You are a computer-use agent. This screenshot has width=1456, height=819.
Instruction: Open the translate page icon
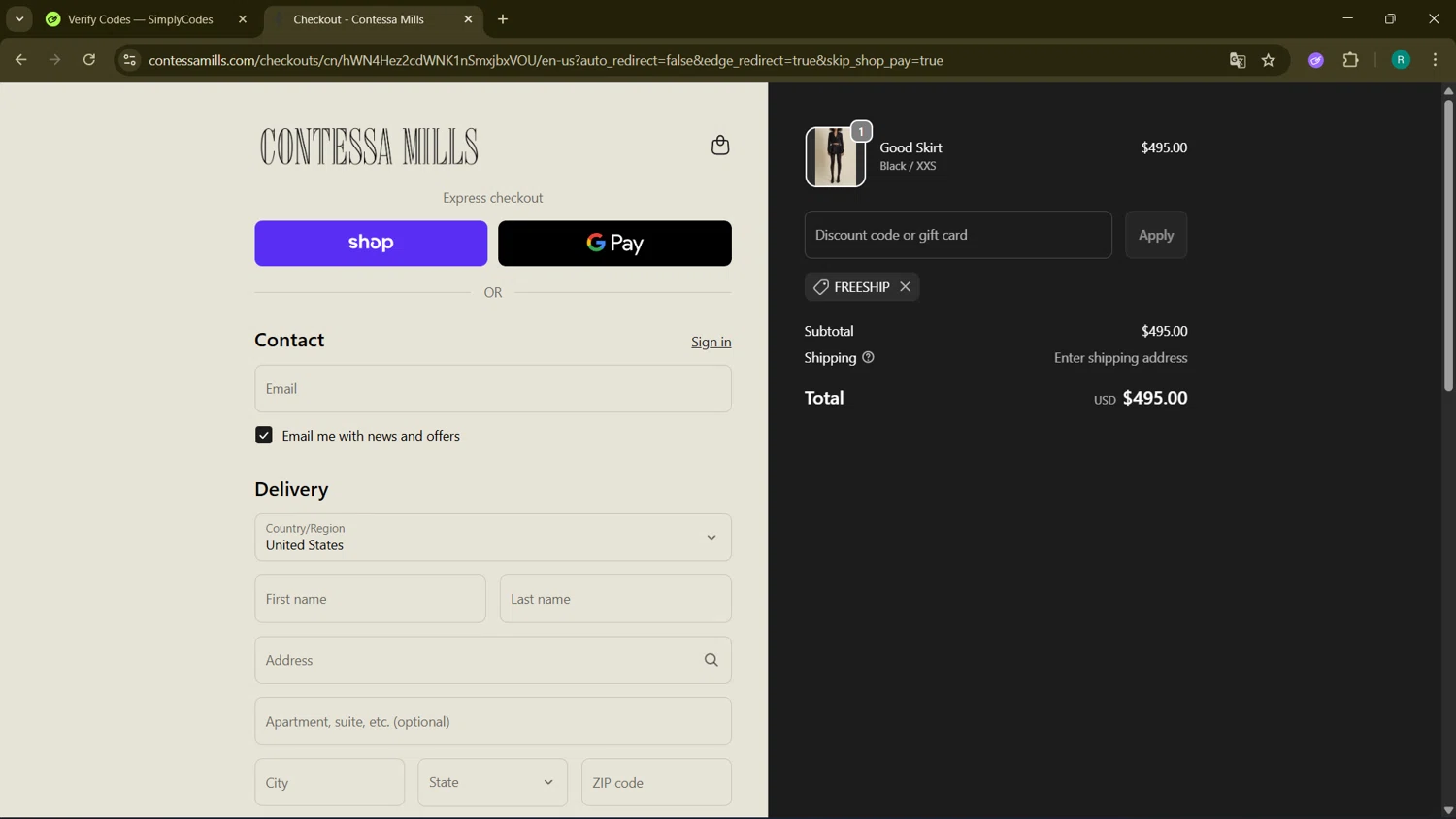tap(1238, 60)
